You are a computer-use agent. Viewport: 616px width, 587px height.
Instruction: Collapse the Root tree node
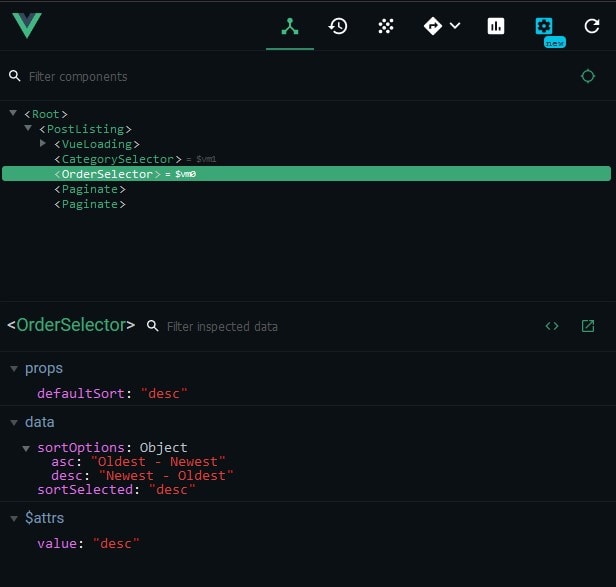click(13, 114)
